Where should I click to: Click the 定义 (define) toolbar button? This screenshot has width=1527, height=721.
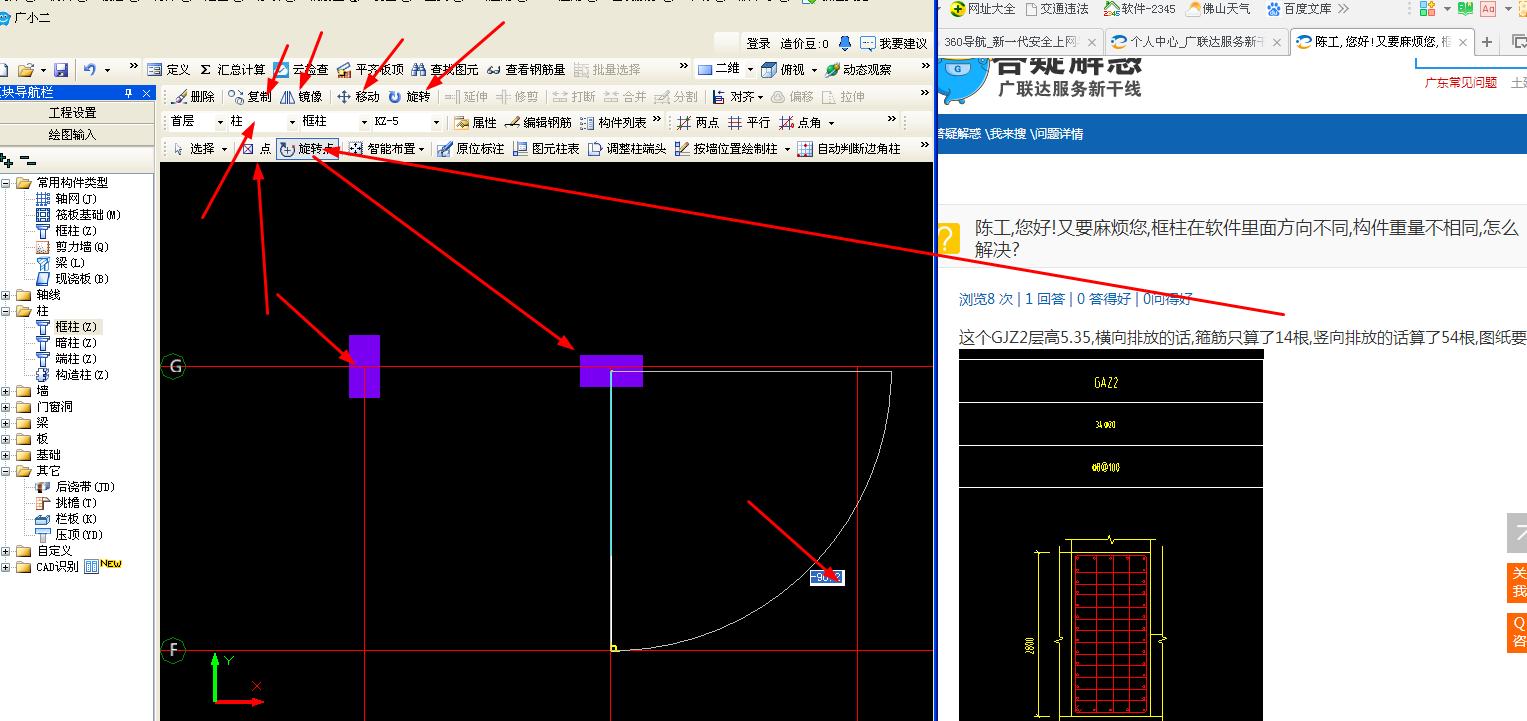pos(168,70)
